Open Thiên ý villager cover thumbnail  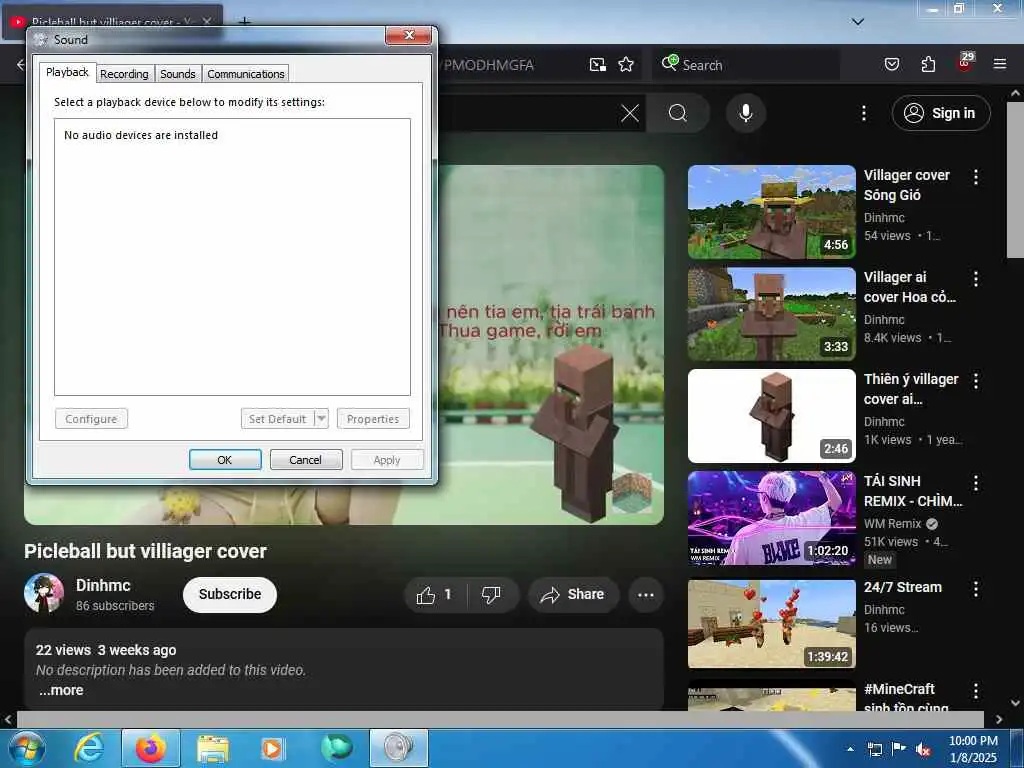(x=771, y=416)
